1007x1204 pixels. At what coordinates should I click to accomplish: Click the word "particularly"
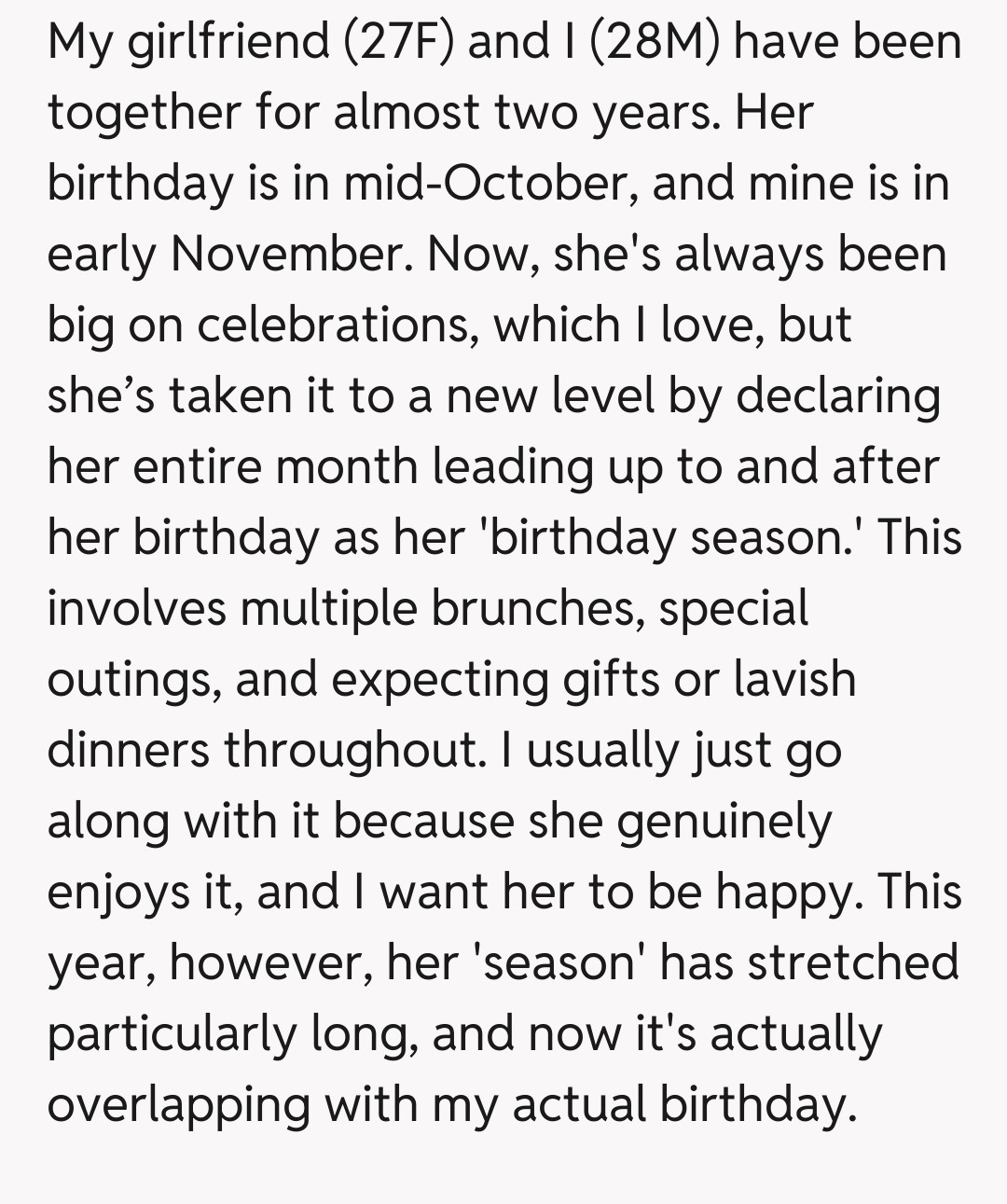(x=171, y=1033)
